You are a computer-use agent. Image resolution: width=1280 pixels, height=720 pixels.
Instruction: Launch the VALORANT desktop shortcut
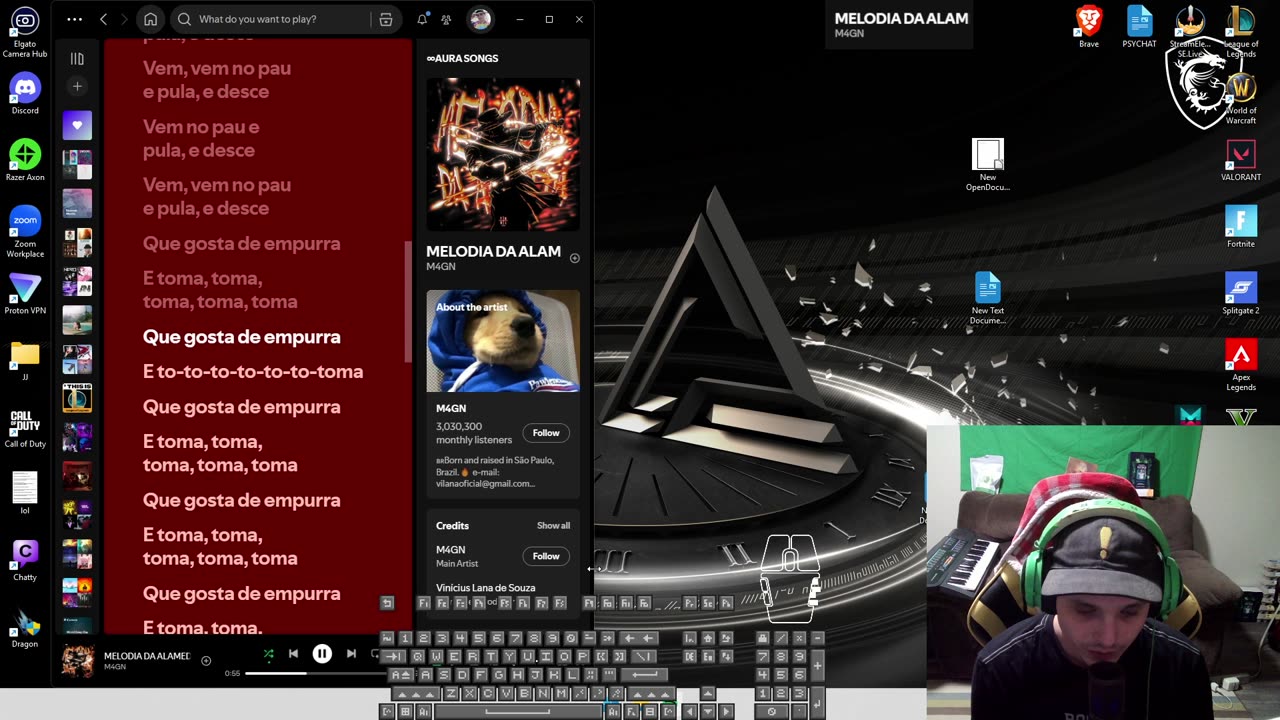1241,160
